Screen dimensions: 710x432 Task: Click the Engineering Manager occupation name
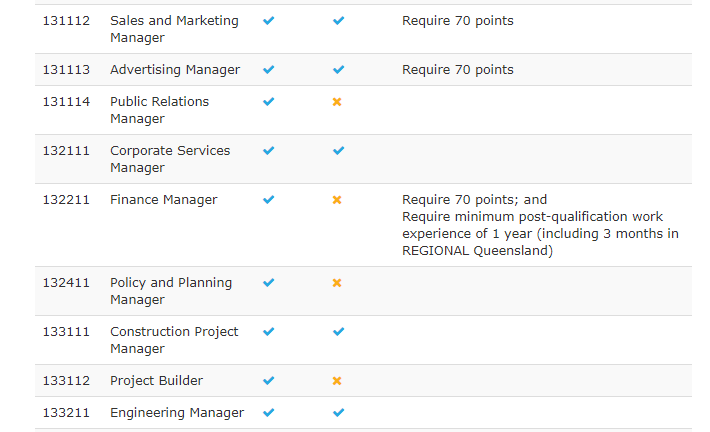click(177, 413)
